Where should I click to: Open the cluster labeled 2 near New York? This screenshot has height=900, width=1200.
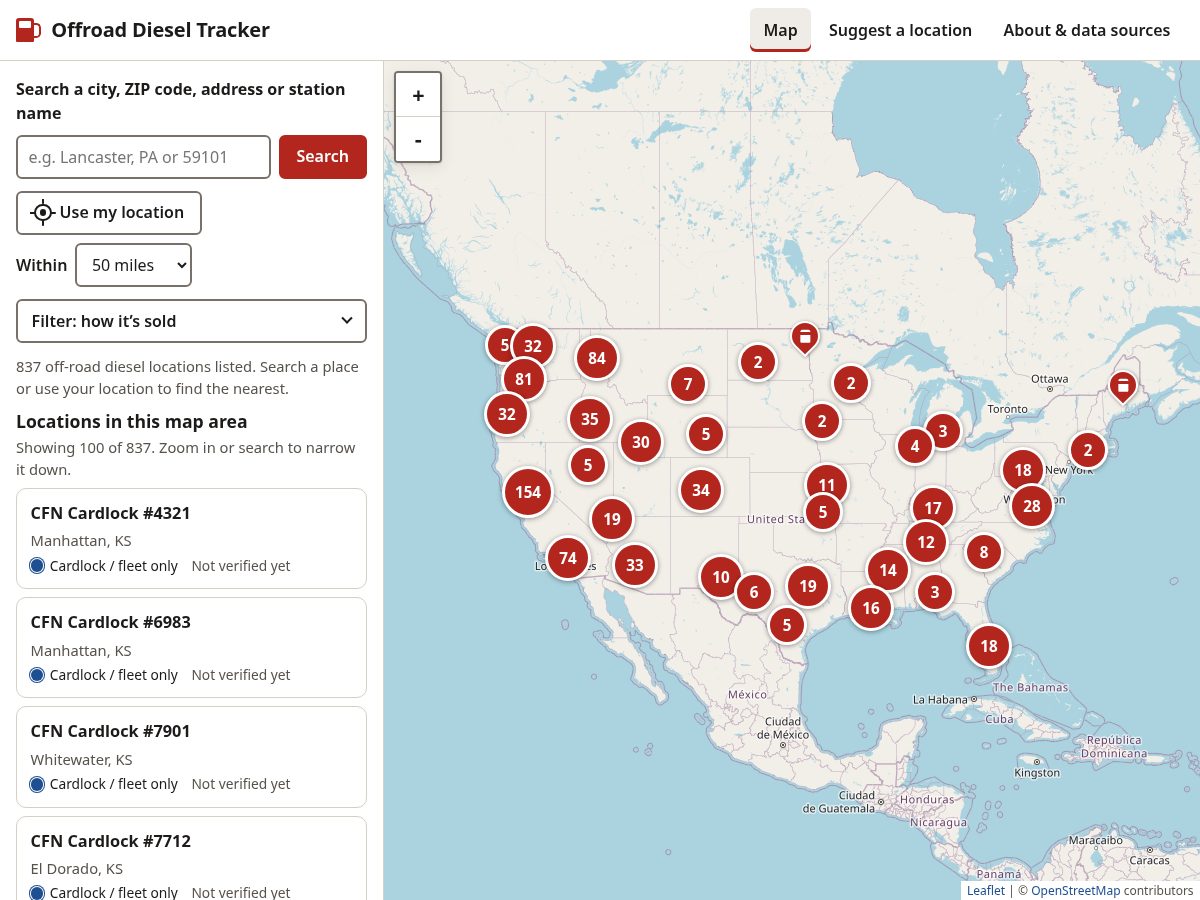click(1088, 450)
